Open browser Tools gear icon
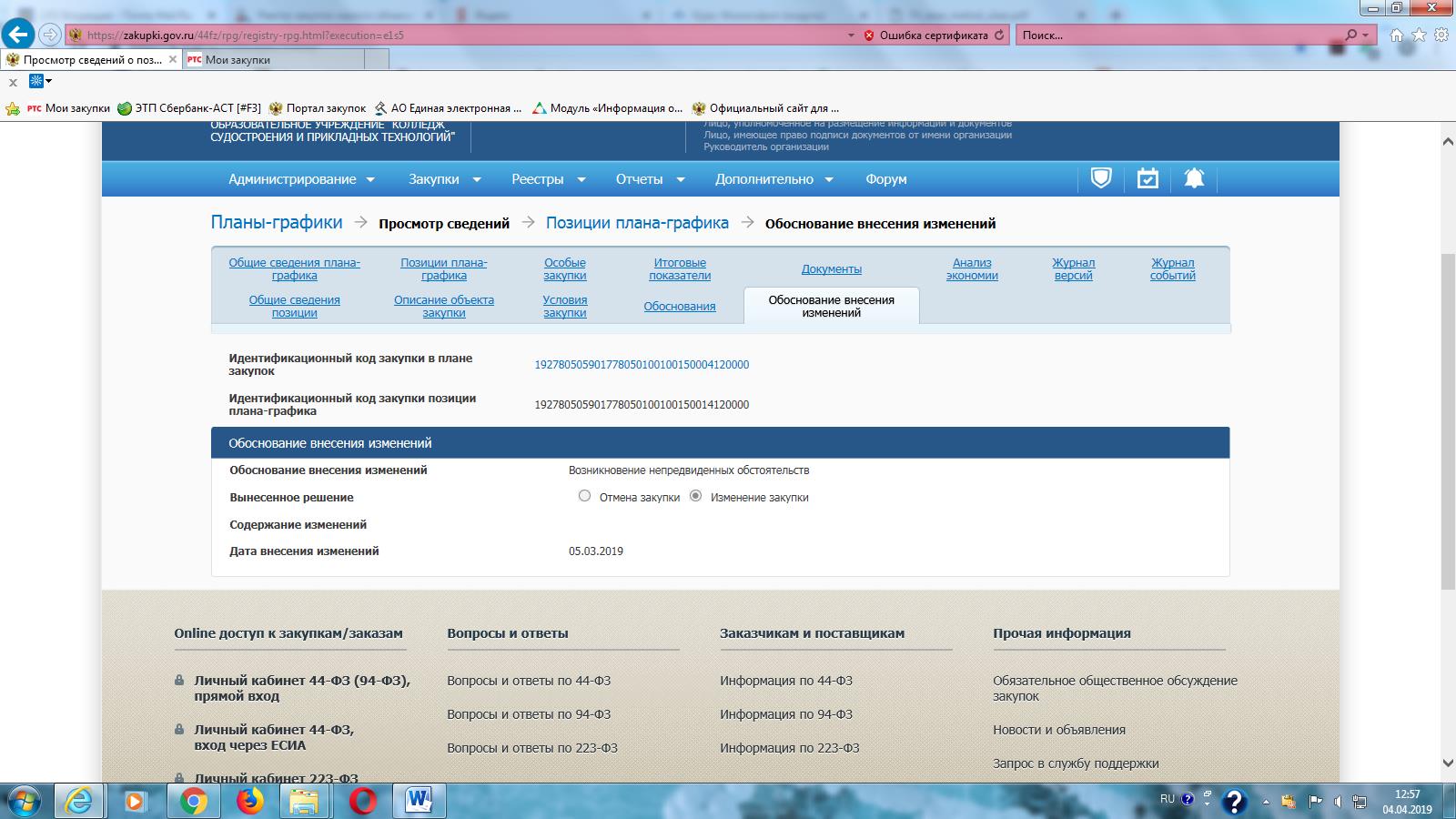This screenshot has height=819, width=1456. coord(1441,35)
